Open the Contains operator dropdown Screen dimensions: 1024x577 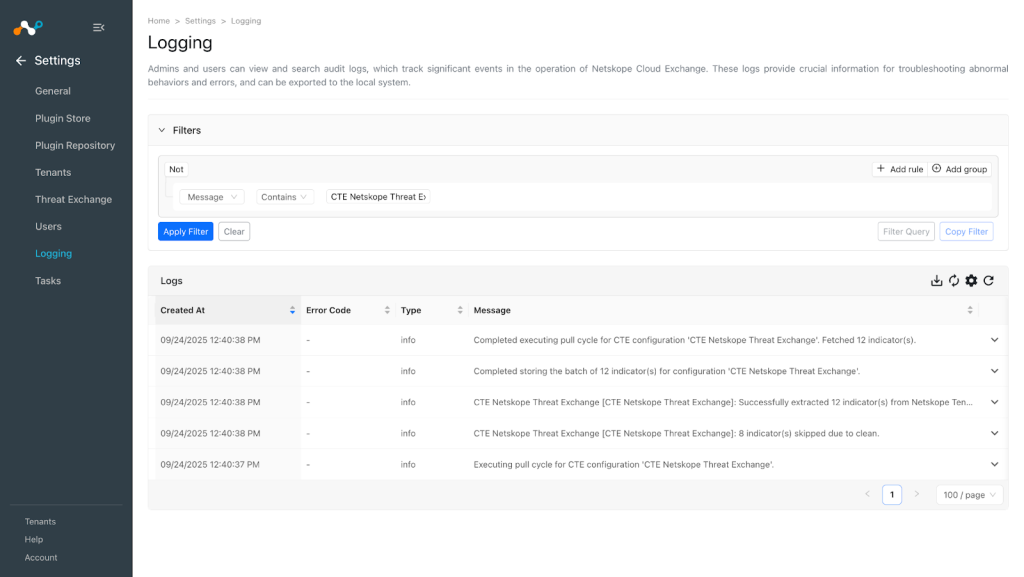point(284,197)
